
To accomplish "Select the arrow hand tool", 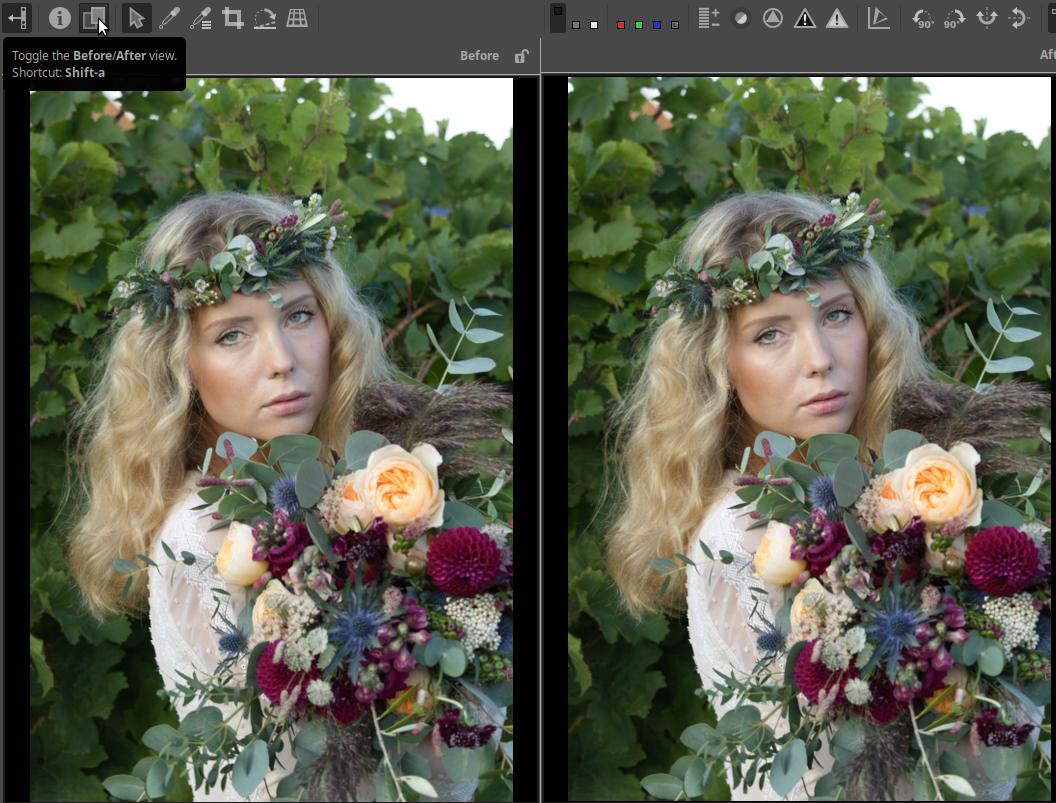I will pos(136,18).
